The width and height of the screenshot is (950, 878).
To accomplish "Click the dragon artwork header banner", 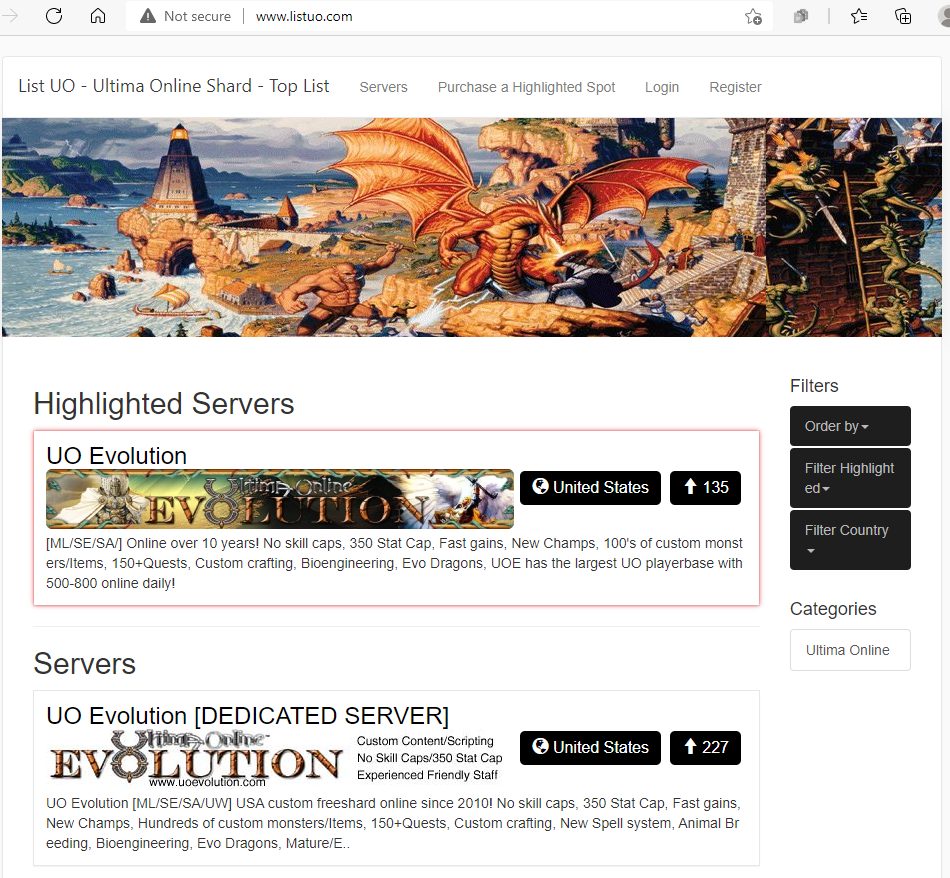I will click(471, 227).
